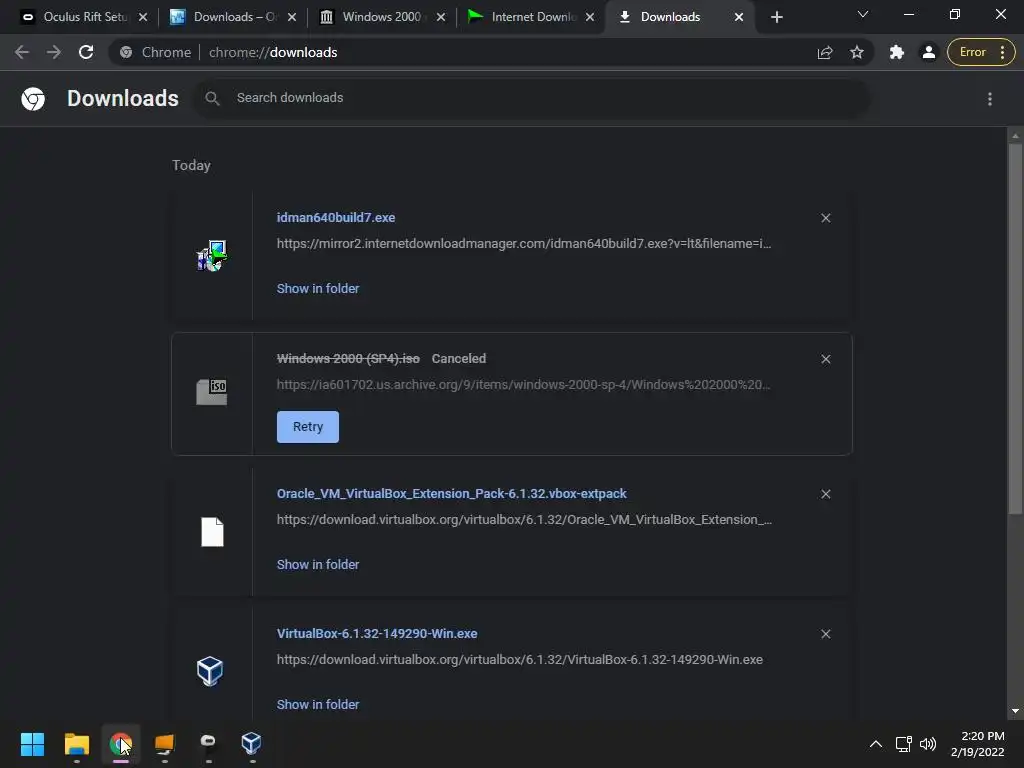Show VirtualBox-6.1.32 Win.exe in folder
1024x768 pixels.
[318, 705]
